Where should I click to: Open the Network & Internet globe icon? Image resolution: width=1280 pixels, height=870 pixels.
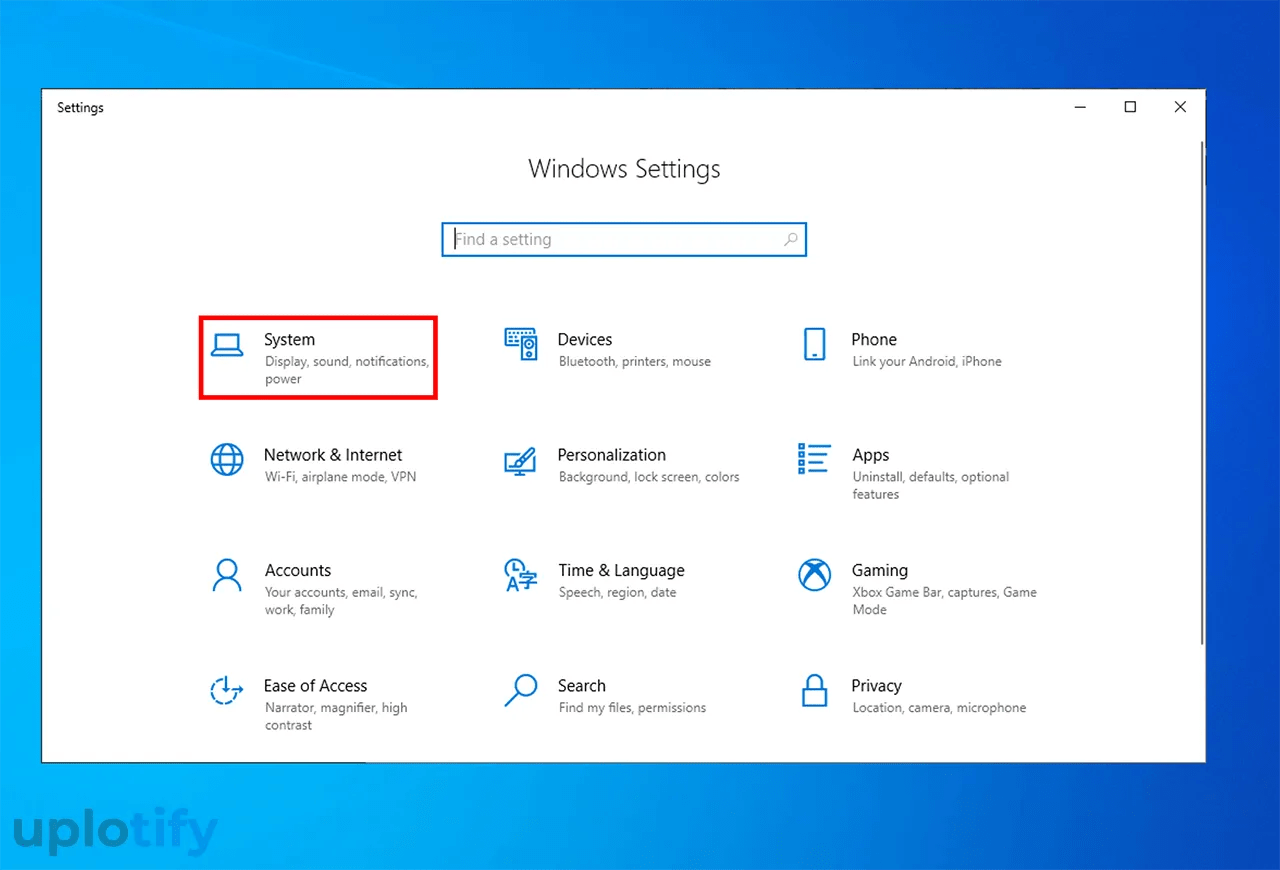click(227, 460)
